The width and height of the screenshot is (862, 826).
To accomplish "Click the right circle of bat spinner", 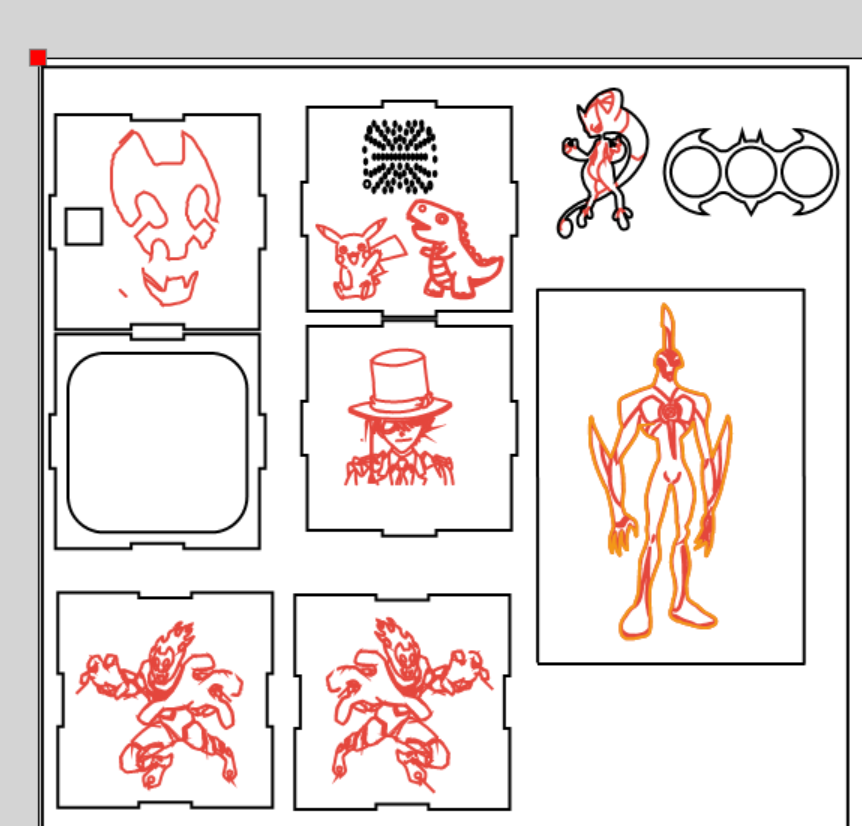I will coord(806,172).
